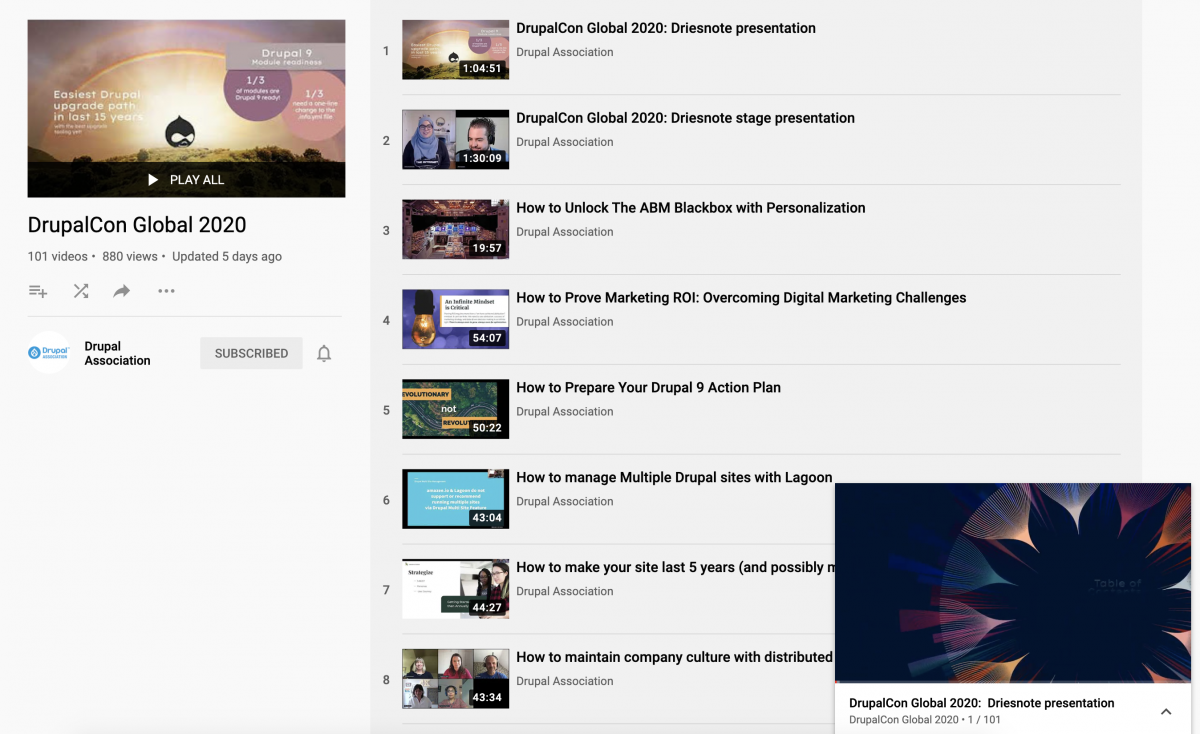
Task: Open 'How to manage Multiple Drupal sites' title
Action: pos(674,478)
